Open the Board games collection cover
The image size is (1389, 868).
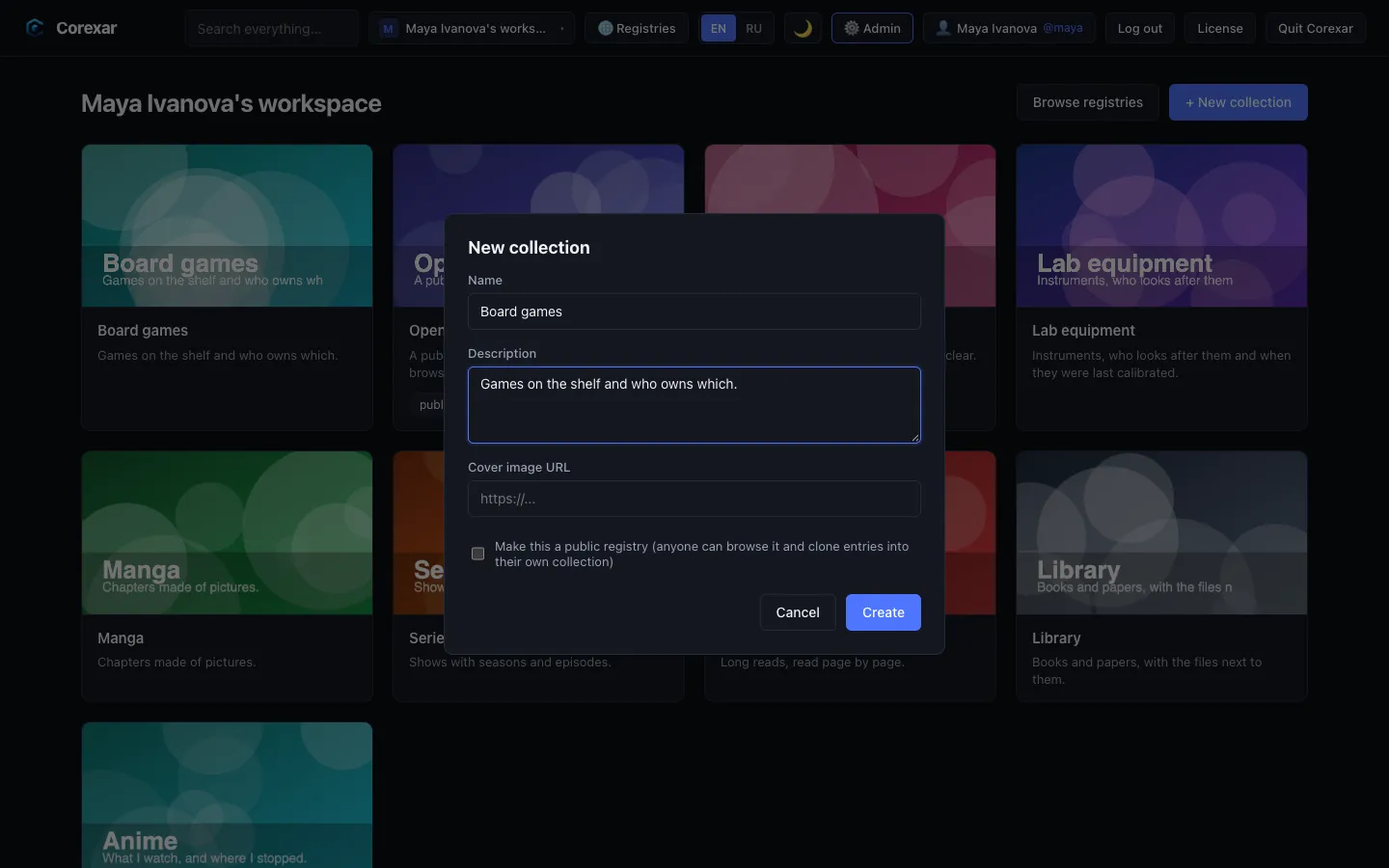tap(227, 226)
